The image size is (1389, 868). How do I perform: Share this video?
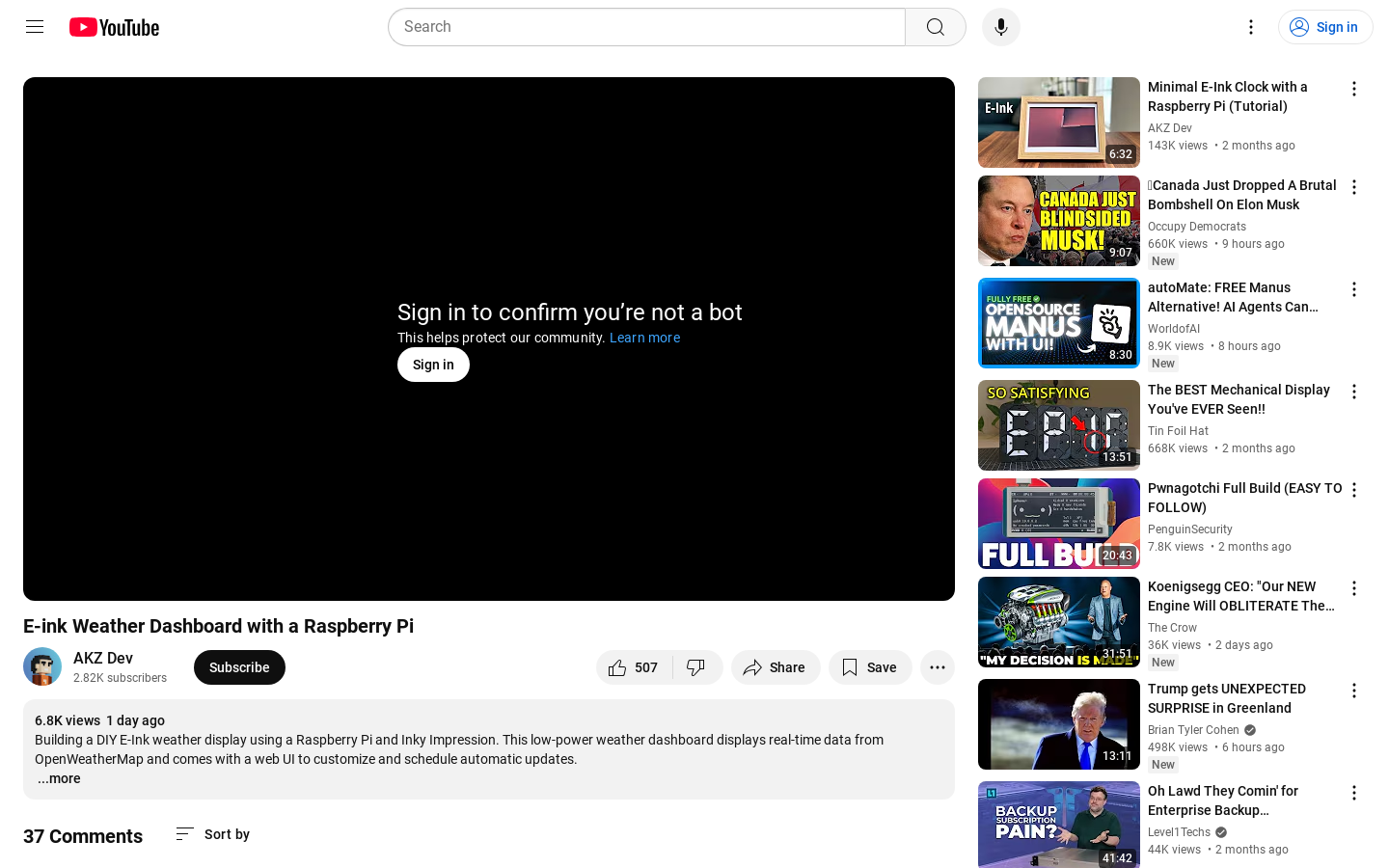click(x=775, y=667)
